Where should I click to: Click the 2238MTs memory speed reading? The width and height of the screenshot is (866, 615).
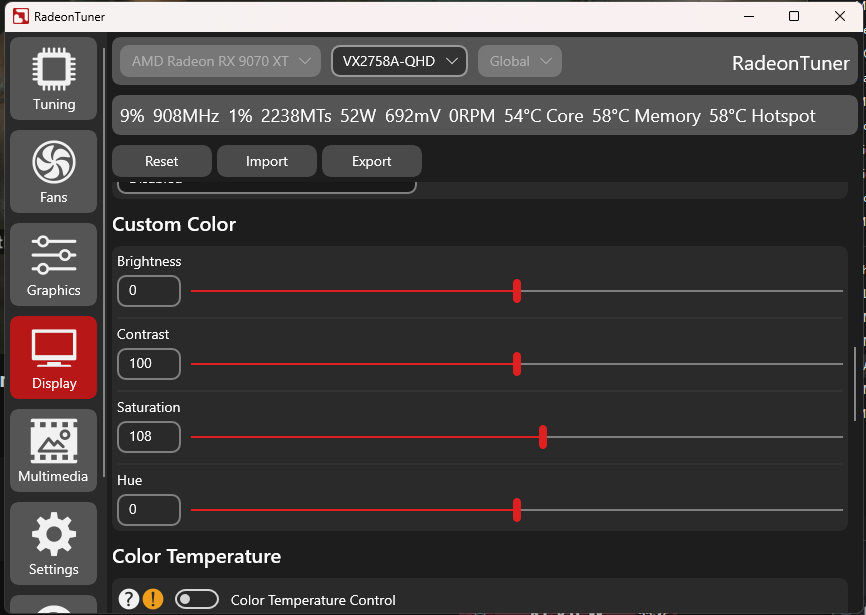296,116
